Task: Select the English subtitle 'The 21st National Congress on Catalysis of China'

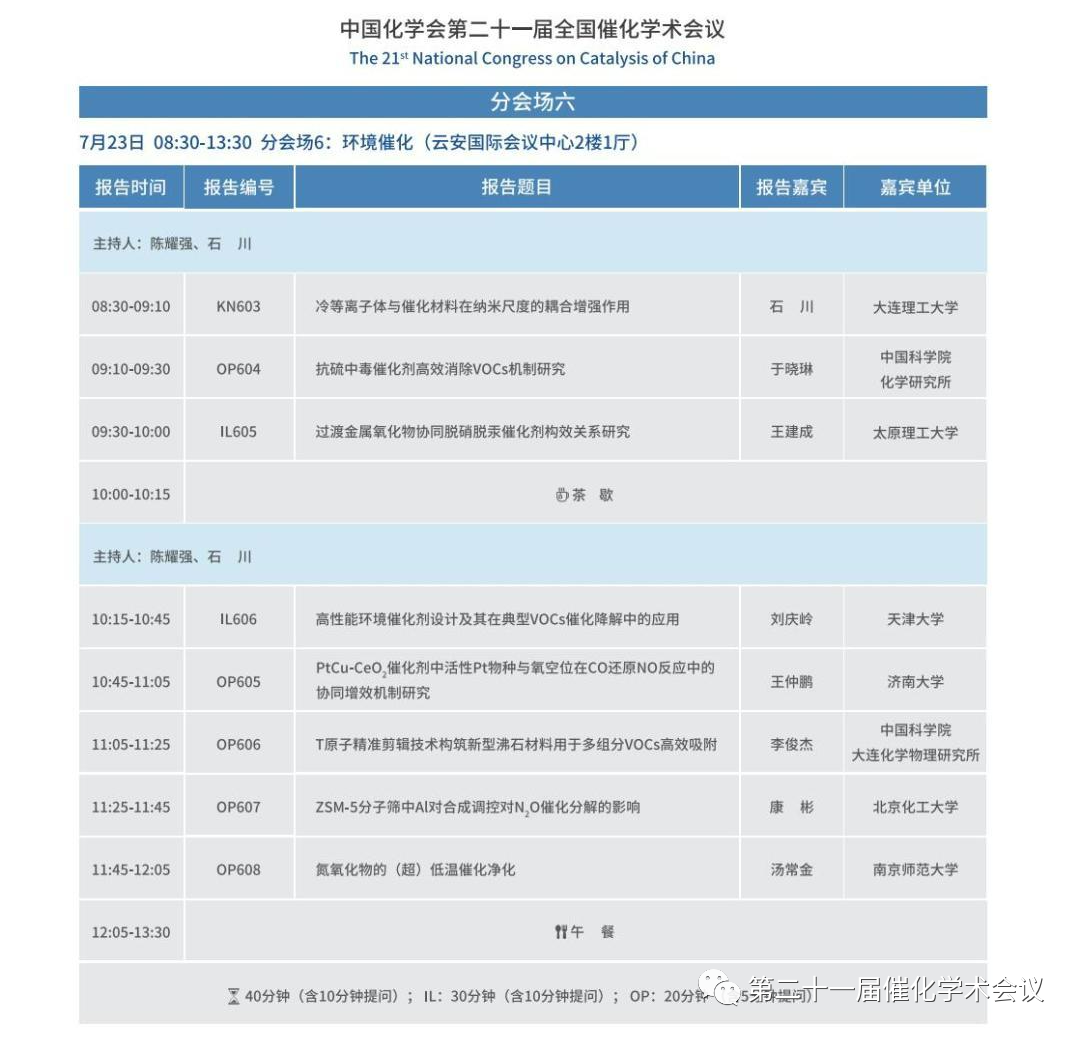Action: (x=532, y=59)
